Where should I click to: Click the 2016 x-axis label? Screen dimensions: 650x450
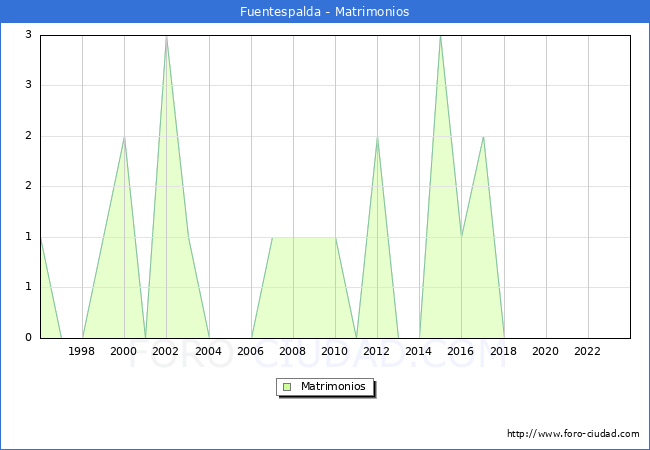(x=461, y=351)
